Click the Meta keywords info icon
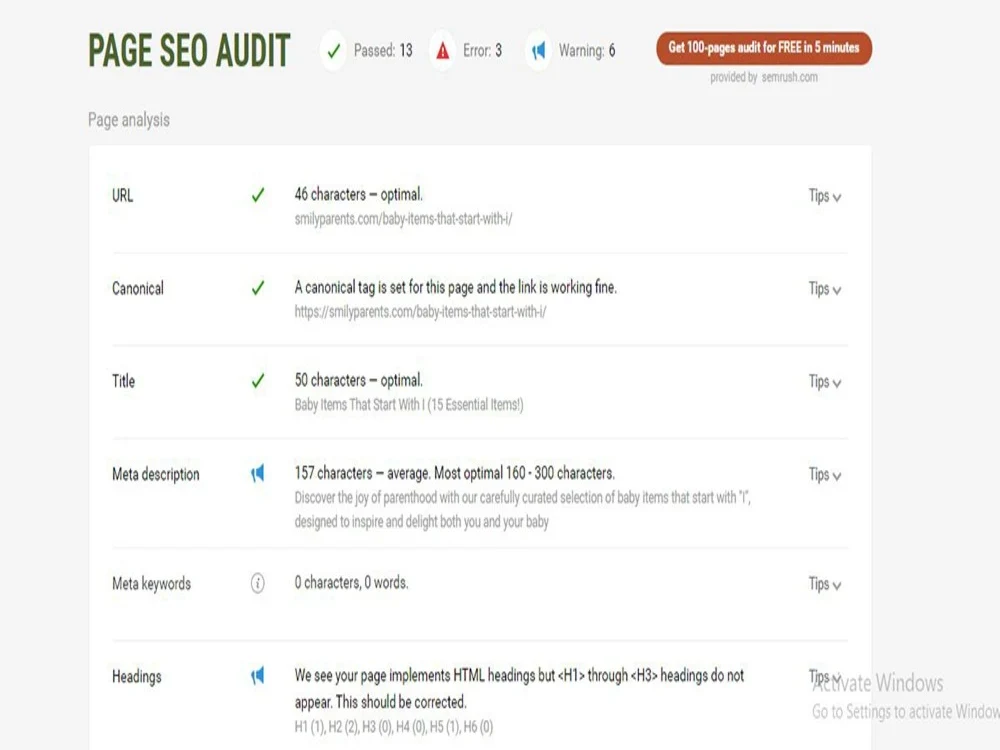 pos(258,583)
